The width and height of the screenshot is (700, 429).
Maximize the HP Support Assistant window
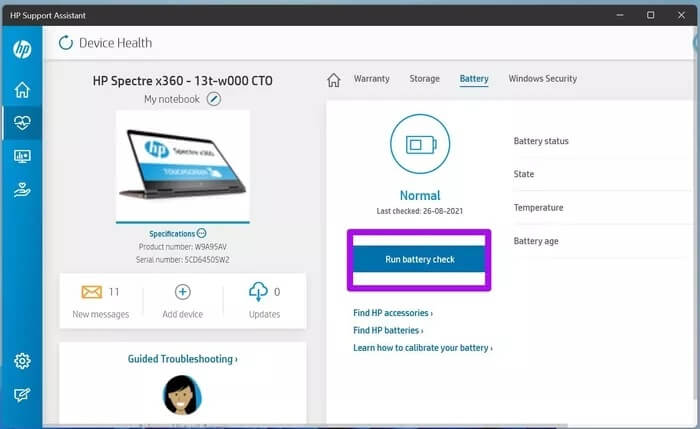coord(650,15)
